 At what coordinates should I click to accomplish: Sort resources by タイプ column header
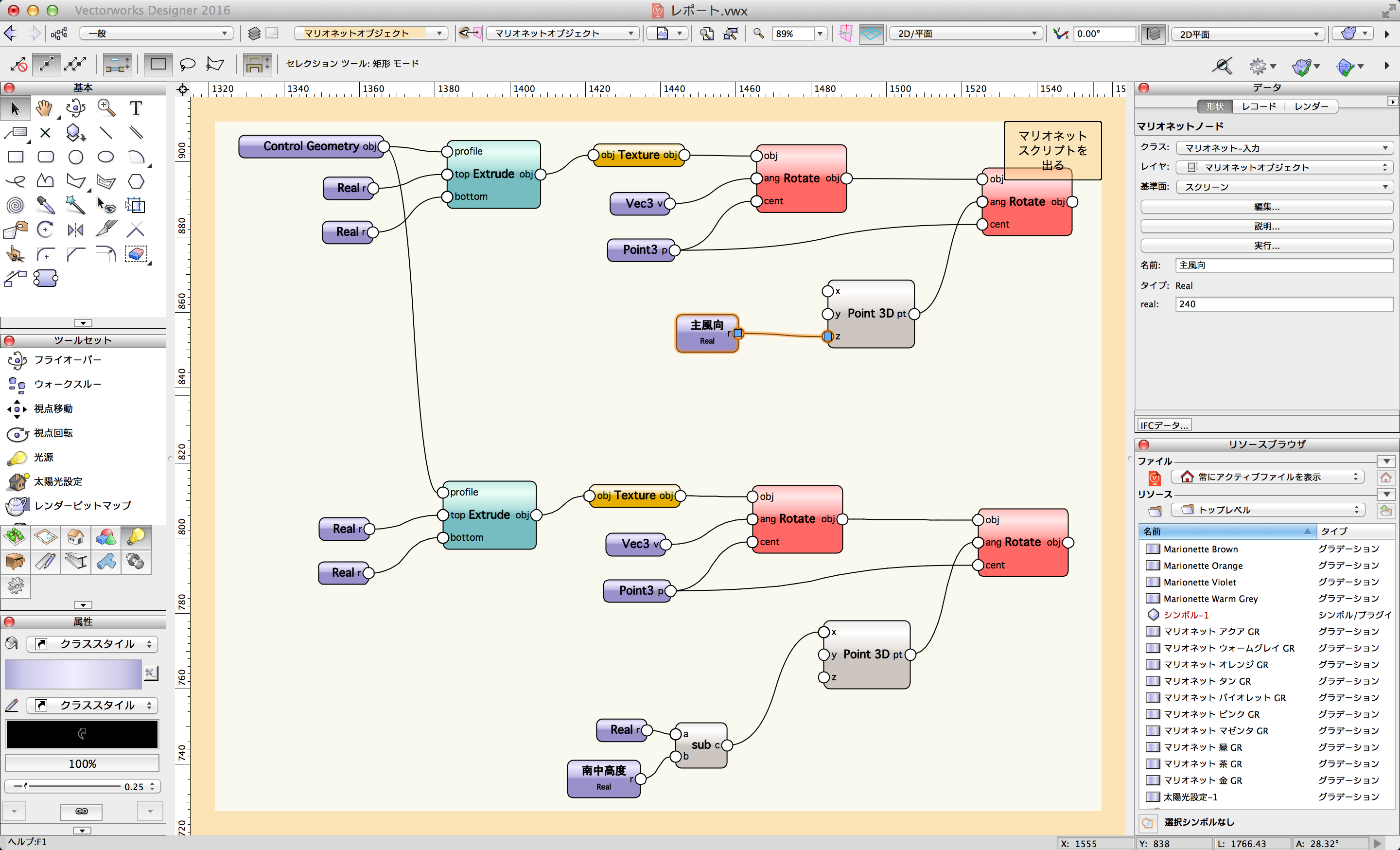(1355, 531)
